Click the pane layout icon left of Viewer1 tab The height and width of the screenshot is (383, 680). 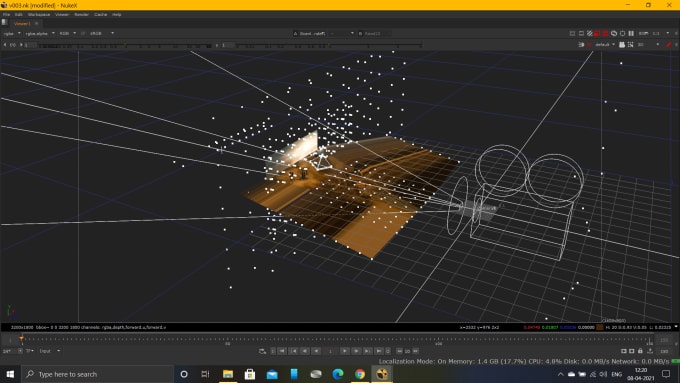5,23
